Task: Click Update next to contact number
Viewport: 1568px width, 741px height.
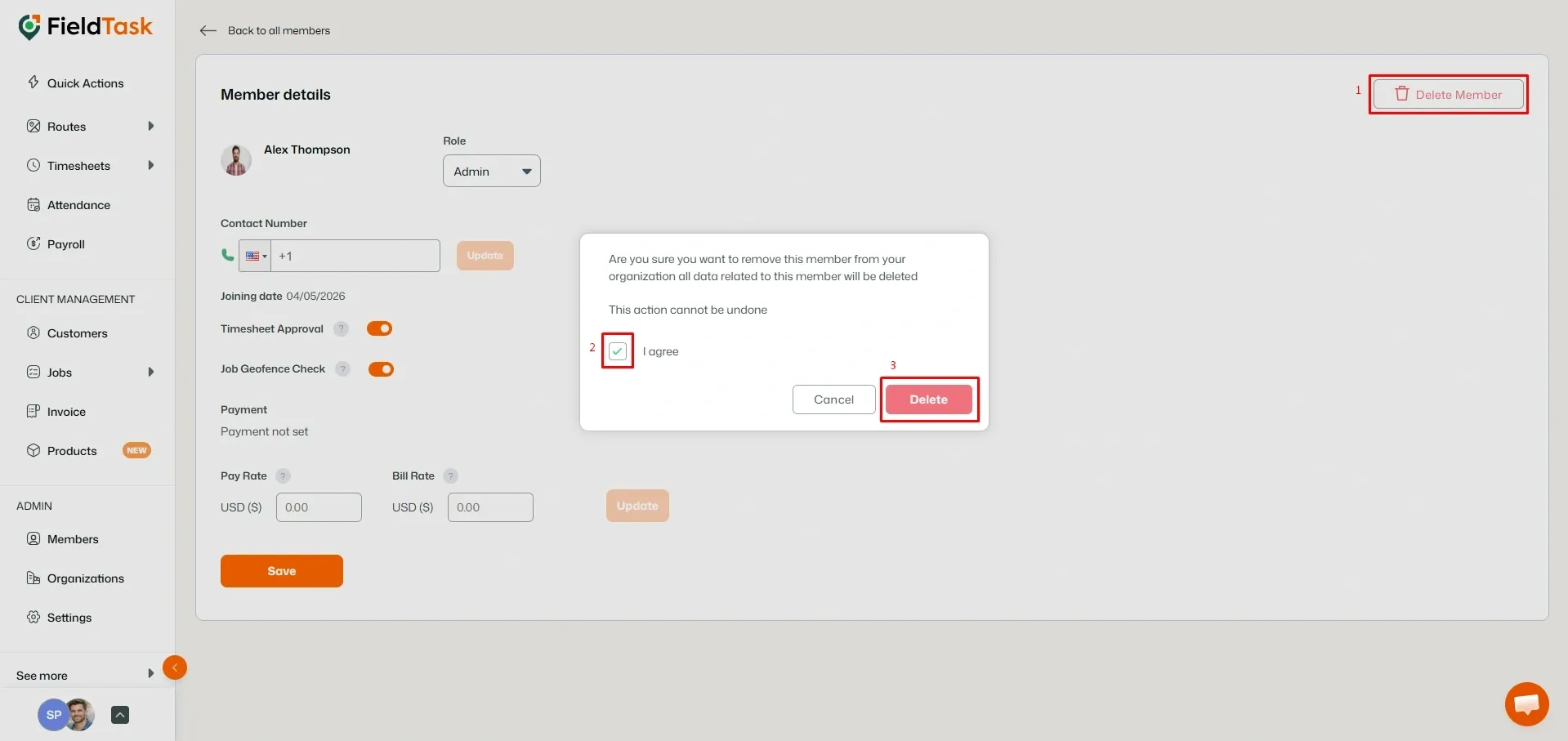Action: (x=485, y=256)
